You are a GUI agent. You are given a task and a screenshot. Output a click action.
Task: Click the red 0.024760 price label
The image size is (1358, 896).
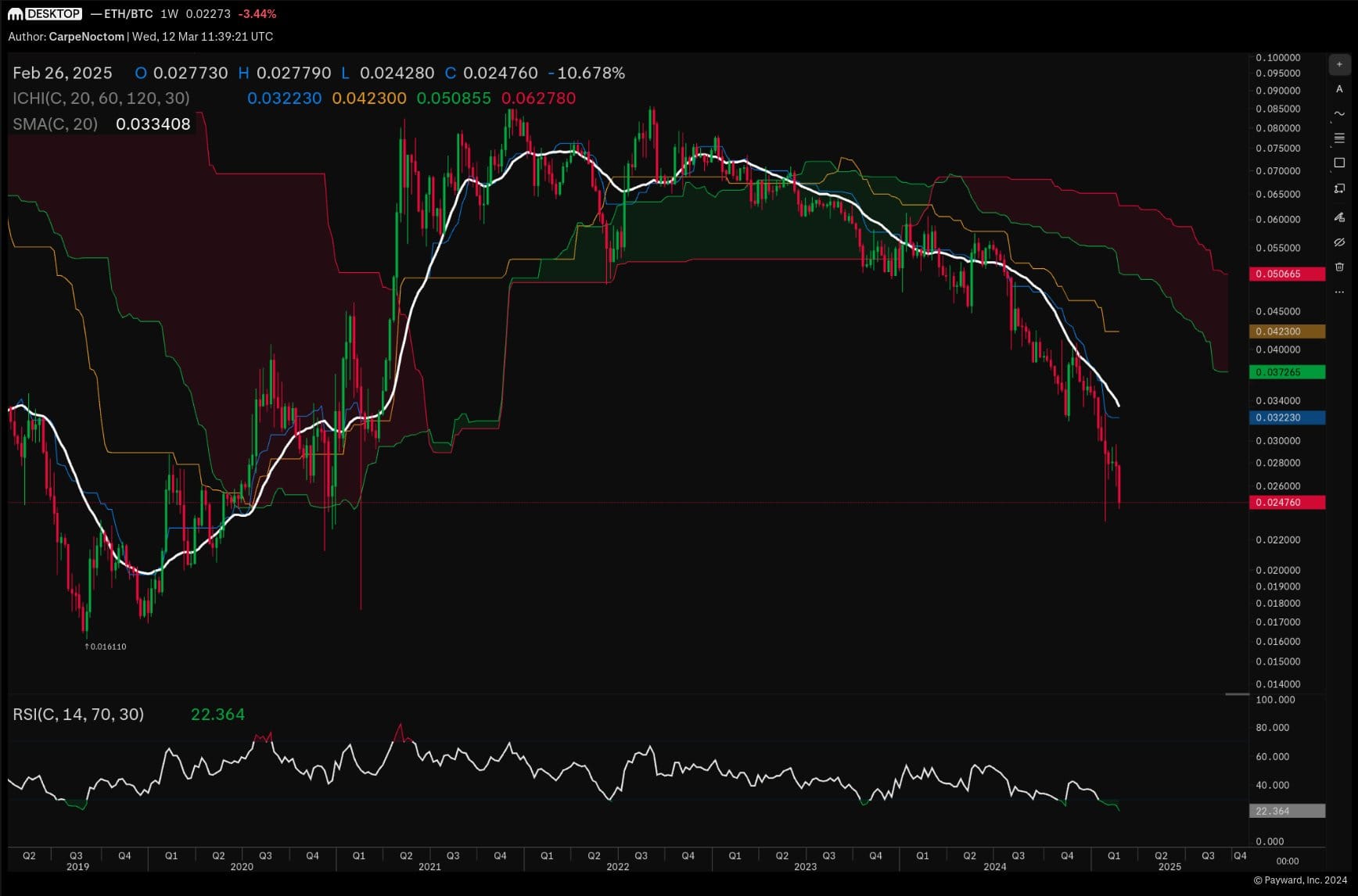click(x=1286, y=503)
